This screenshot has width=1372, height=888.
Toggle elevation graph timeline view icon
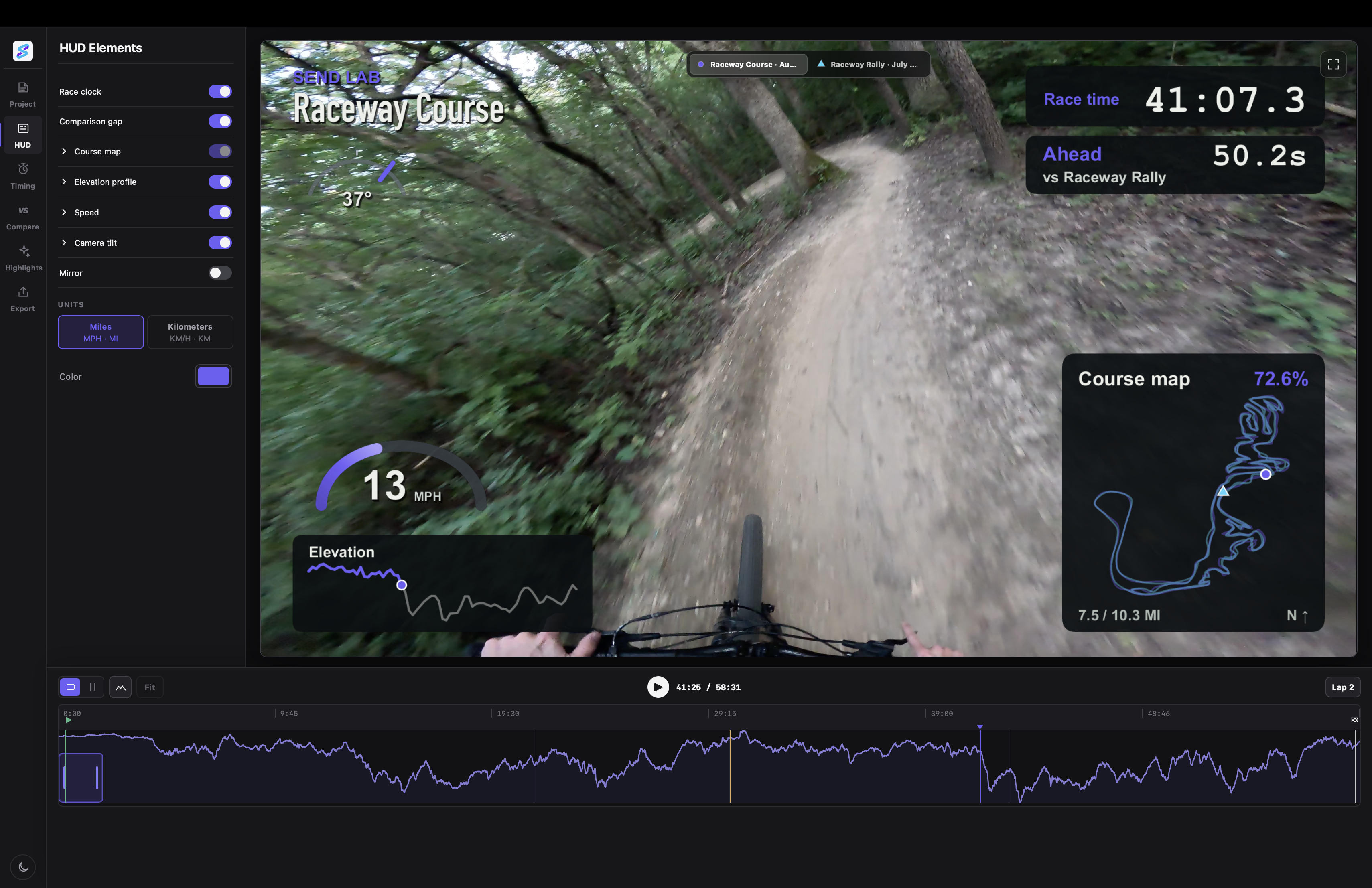(x=120, y=687)
